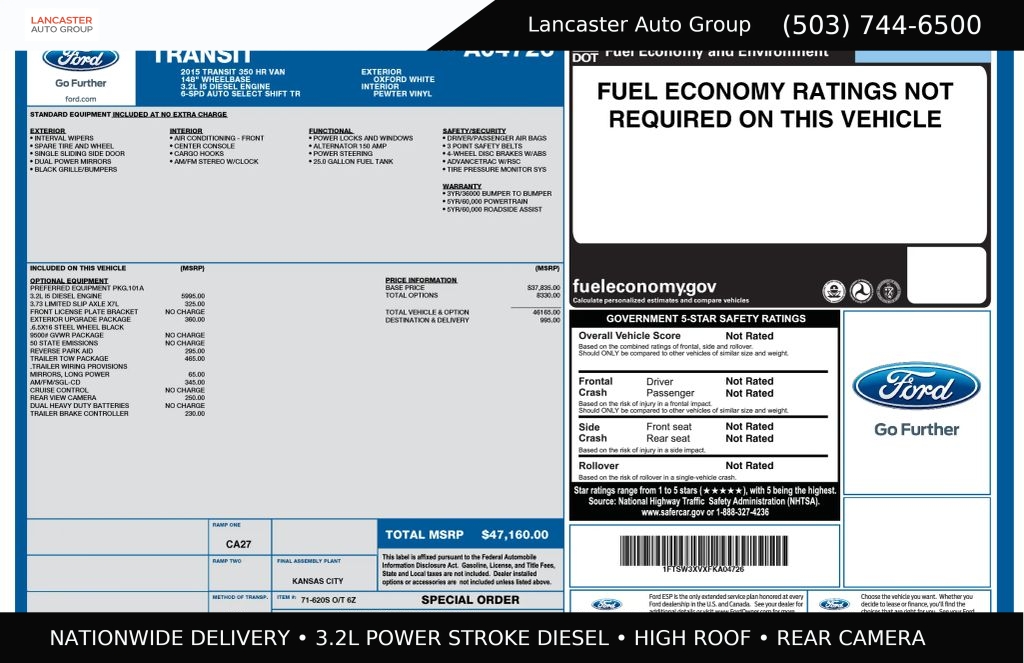1024x663 pixels.
Task: Click the PRICE INFORMATION heading
Action: click(421, 280)
